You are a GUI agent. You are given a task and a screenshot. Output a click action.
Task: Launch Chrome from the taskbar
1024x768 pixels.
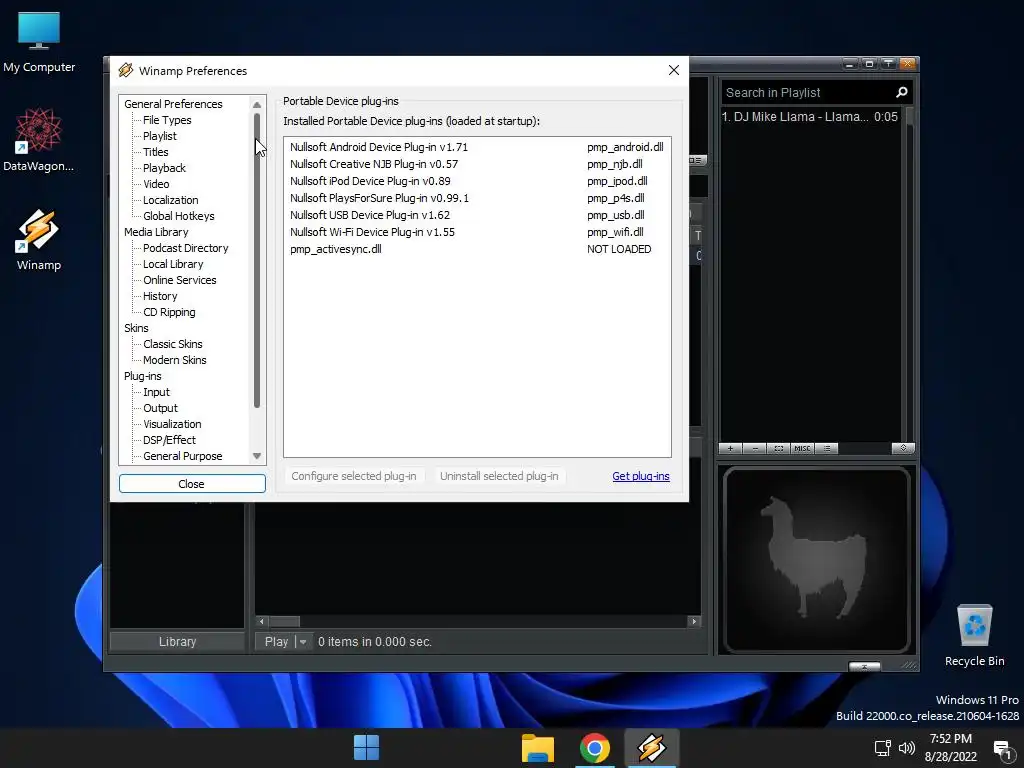click(x=594, y=748)
